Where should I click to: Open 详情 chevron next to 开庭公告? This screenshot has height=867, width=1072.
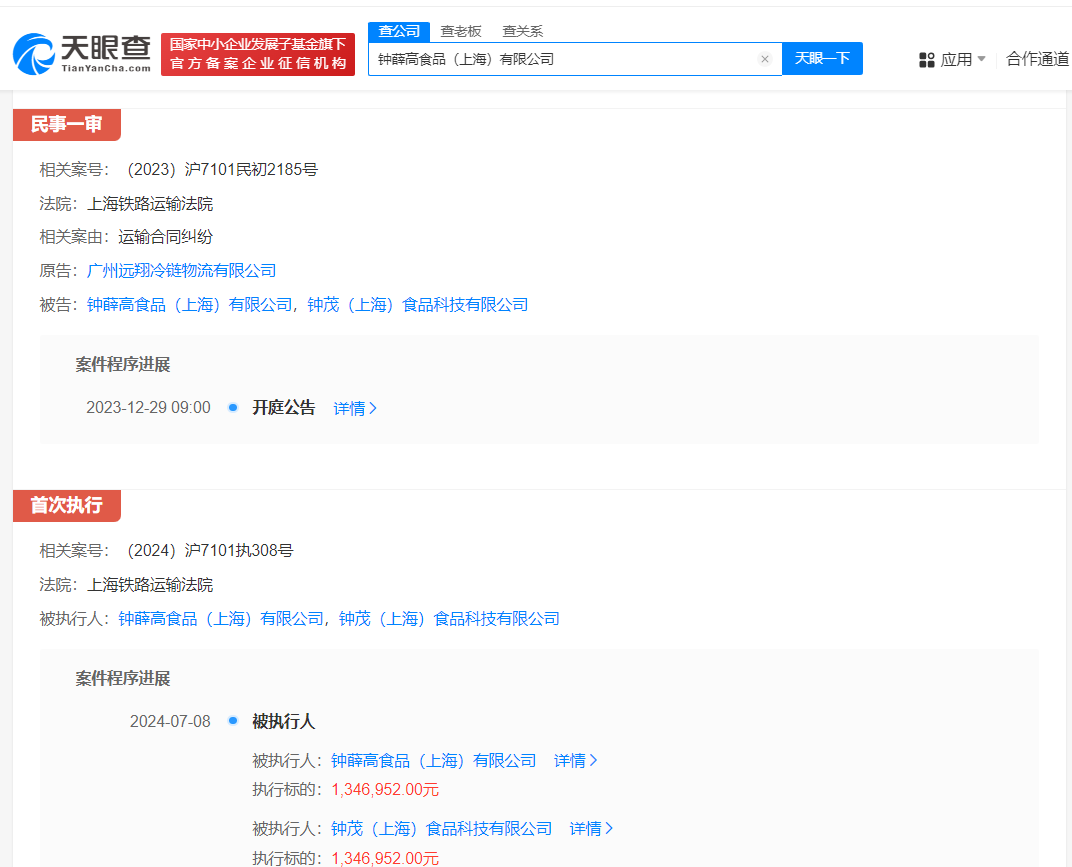tap(355, 408)
